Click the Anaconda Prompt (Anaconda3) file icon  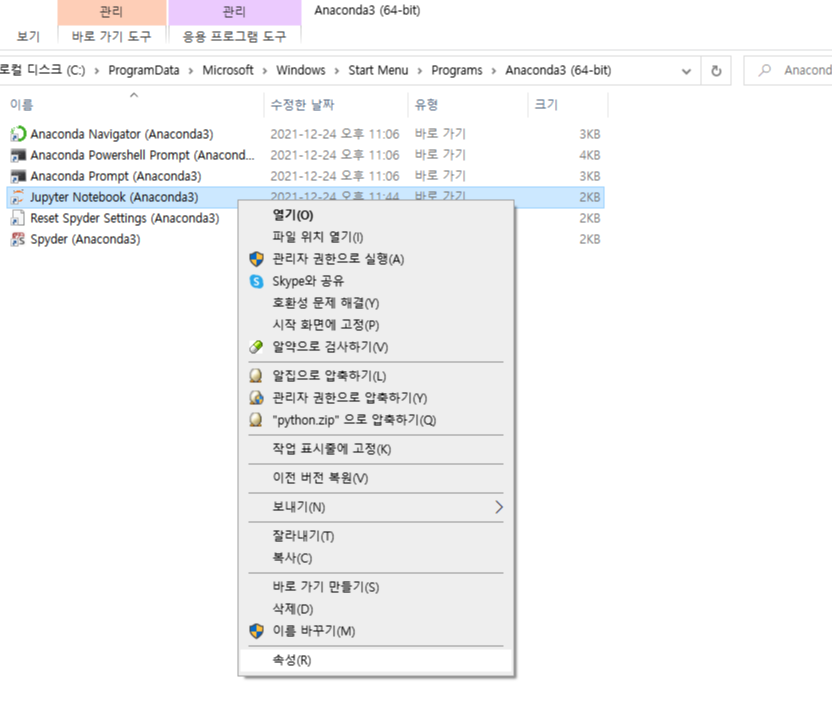tap(18, 176)
